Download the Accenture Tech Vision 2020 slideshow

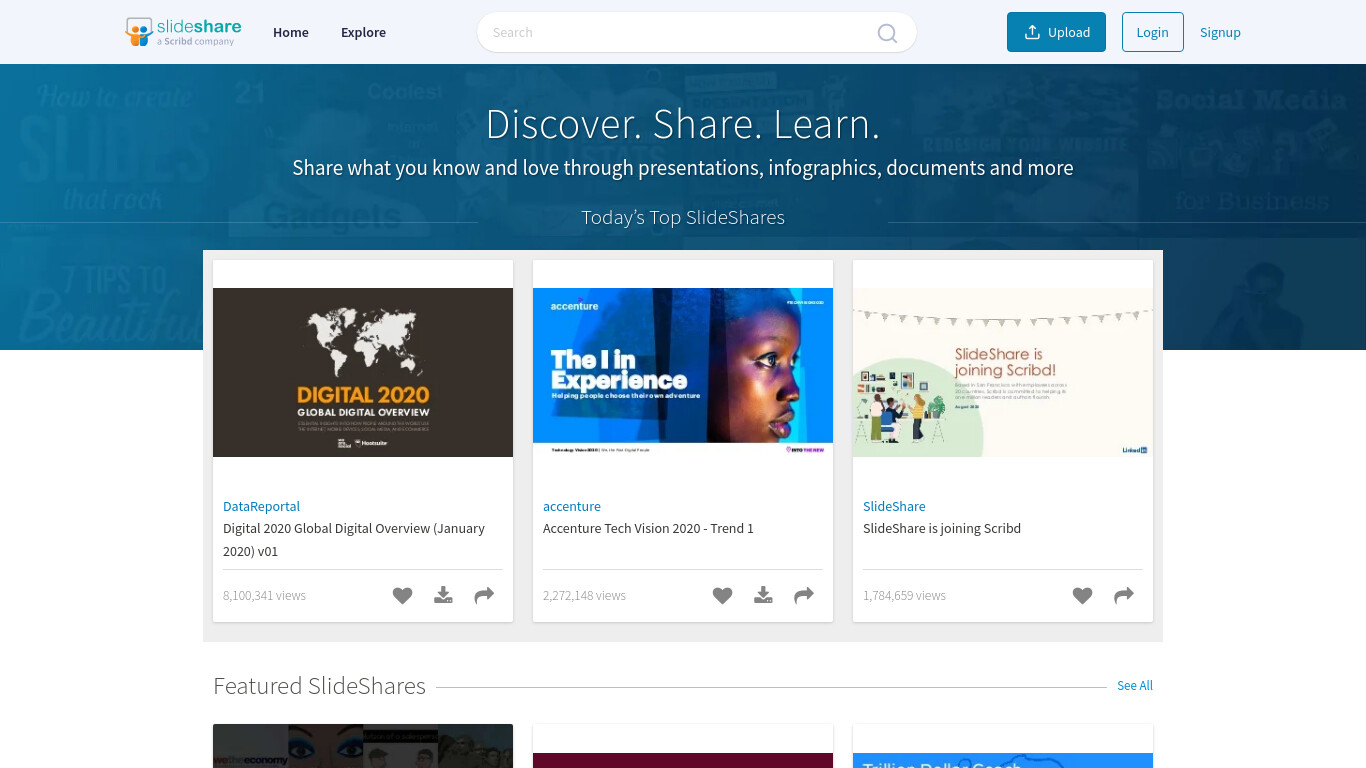coord(763,595)
